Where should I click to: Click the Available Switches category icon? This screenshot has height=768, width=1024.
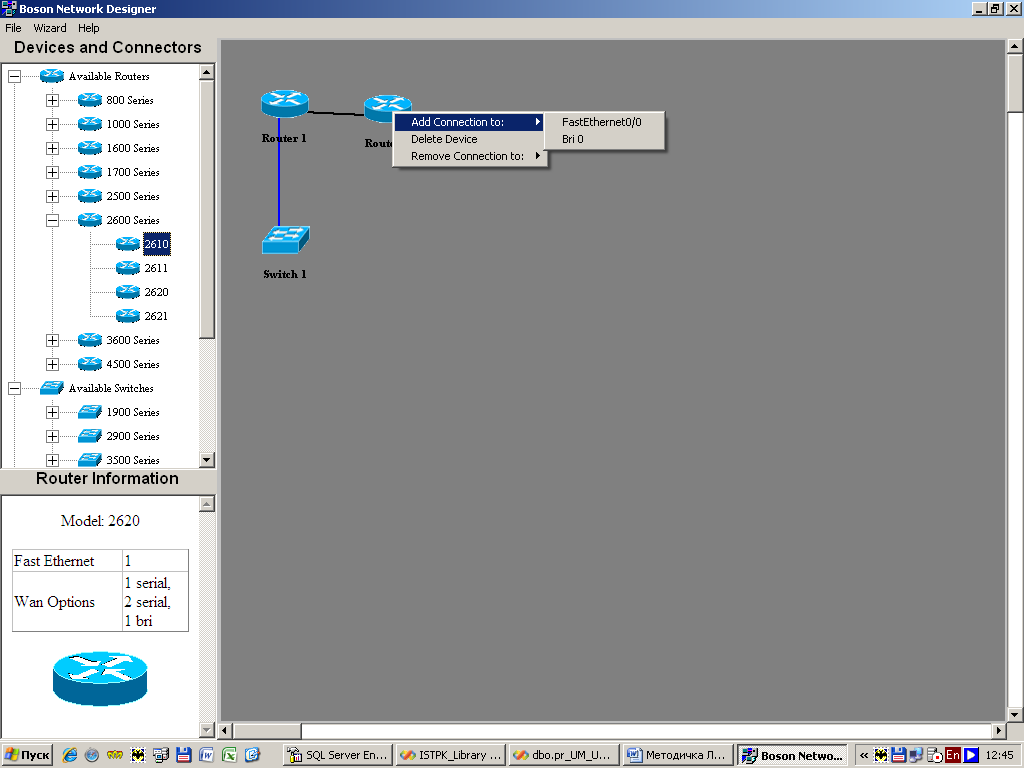(x=52, y=388)
